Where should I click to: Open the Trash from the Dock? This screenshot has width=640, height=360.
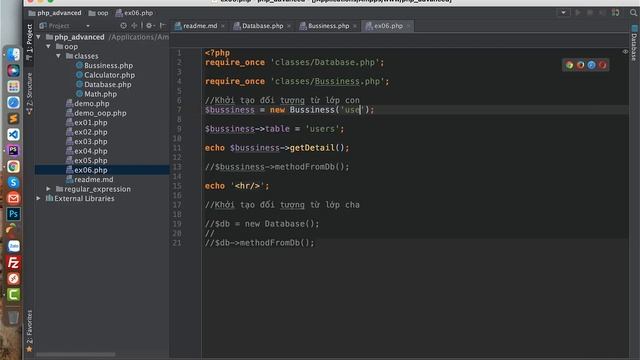(13, 318)
